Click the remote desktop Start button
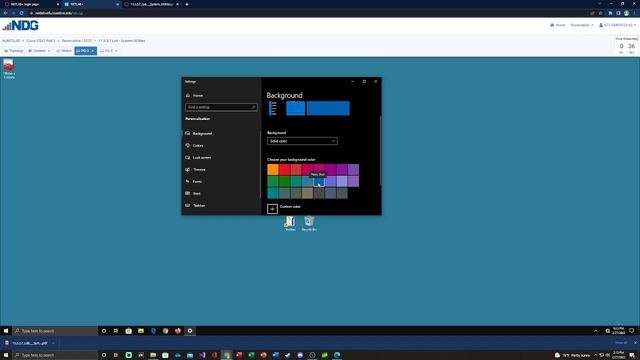The width and height of the screenshot is (640, 360). pos(6,331)
